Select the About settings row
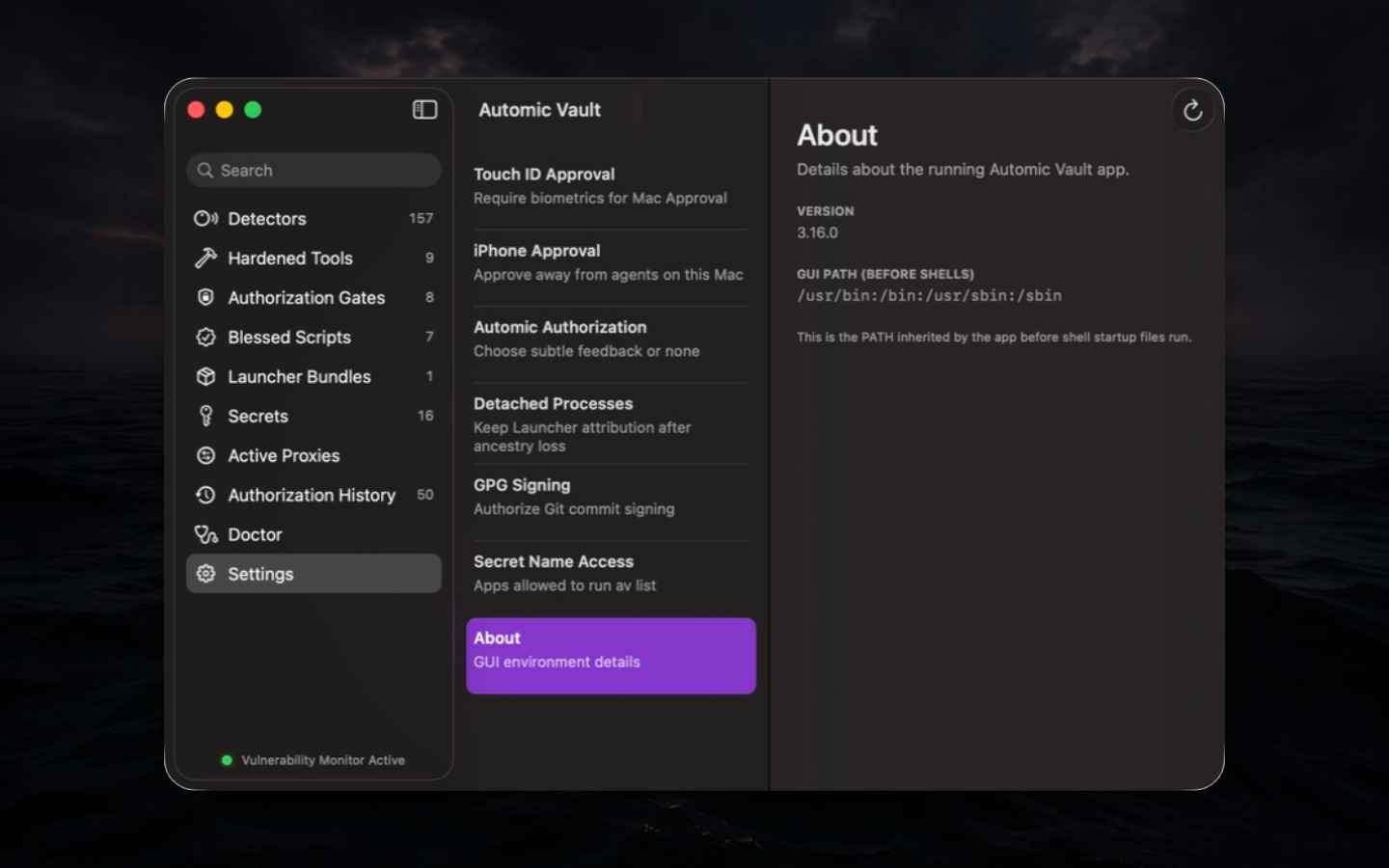Image resolution: width=1389 pixels, height=868 pixels. click(611, 656)
